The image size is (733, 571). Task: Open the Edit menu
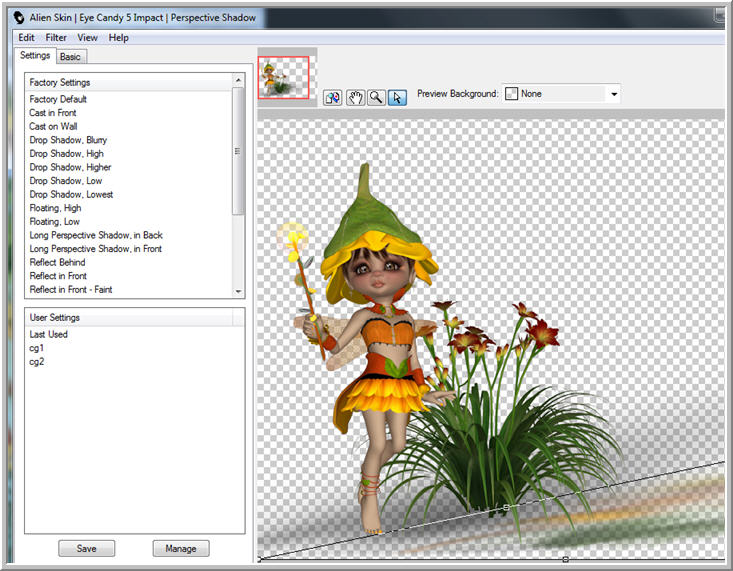point(26,37)
